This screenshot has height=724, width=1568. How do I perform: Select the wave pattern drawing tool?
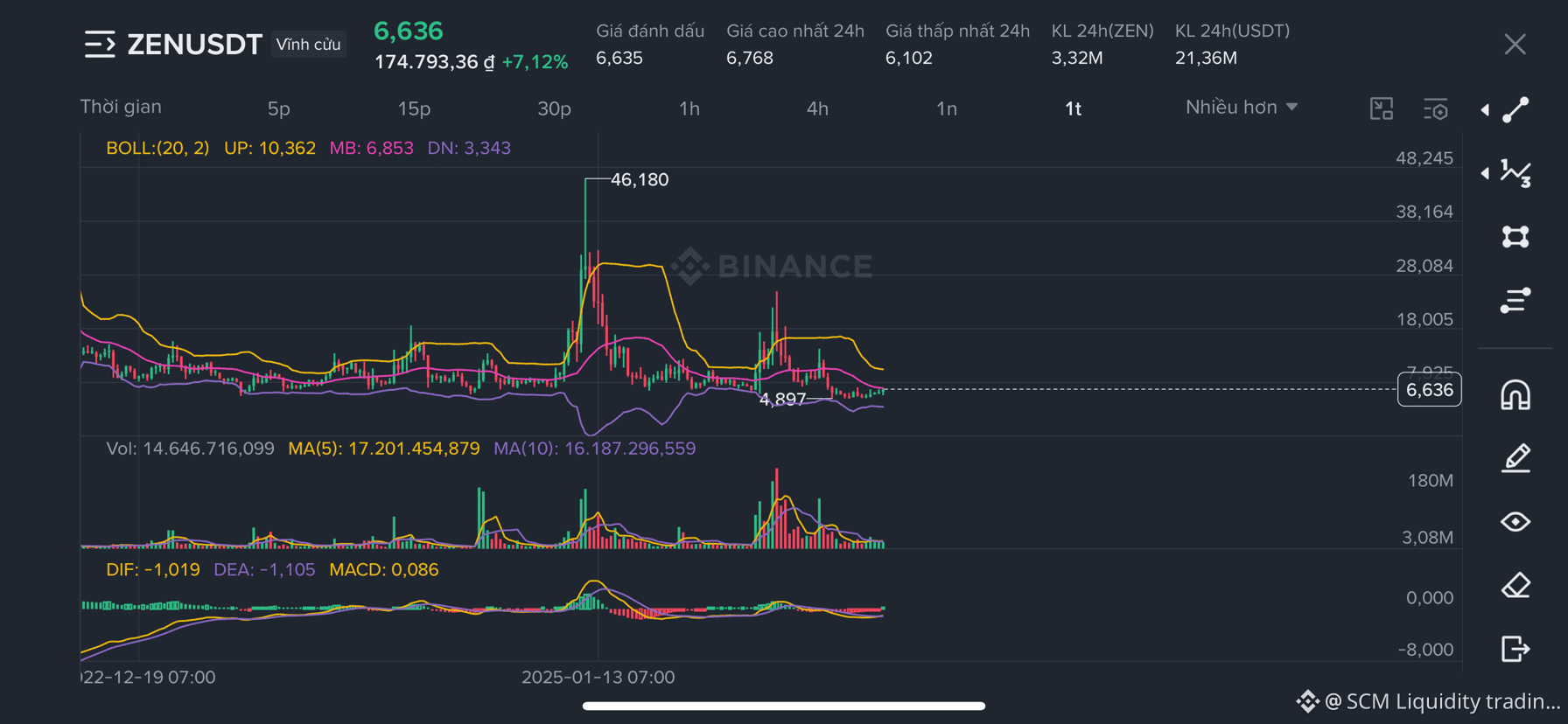(1516, 173)
